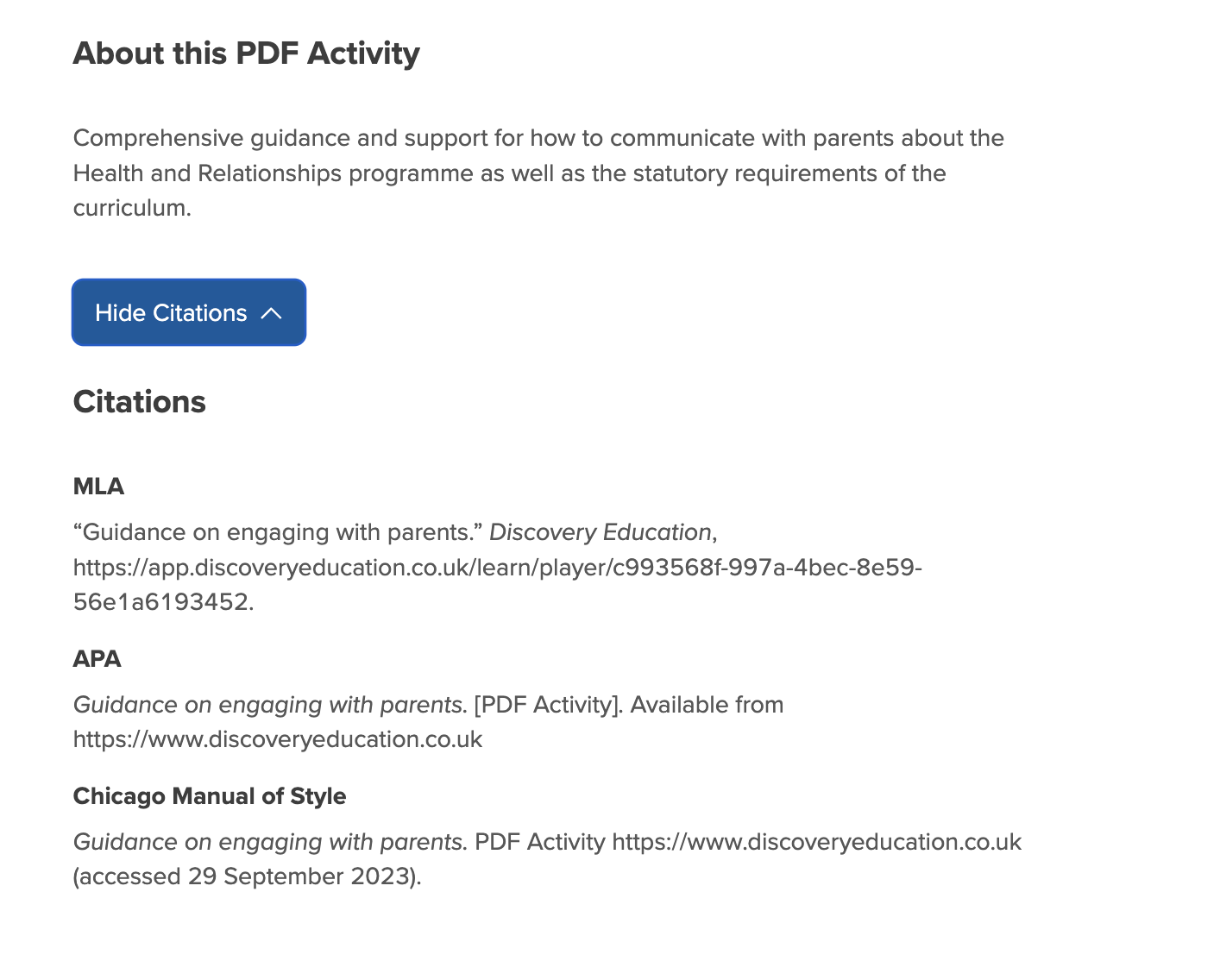
Task: Click the accessed 29 September 2023 text
Action: click(247, 876)
